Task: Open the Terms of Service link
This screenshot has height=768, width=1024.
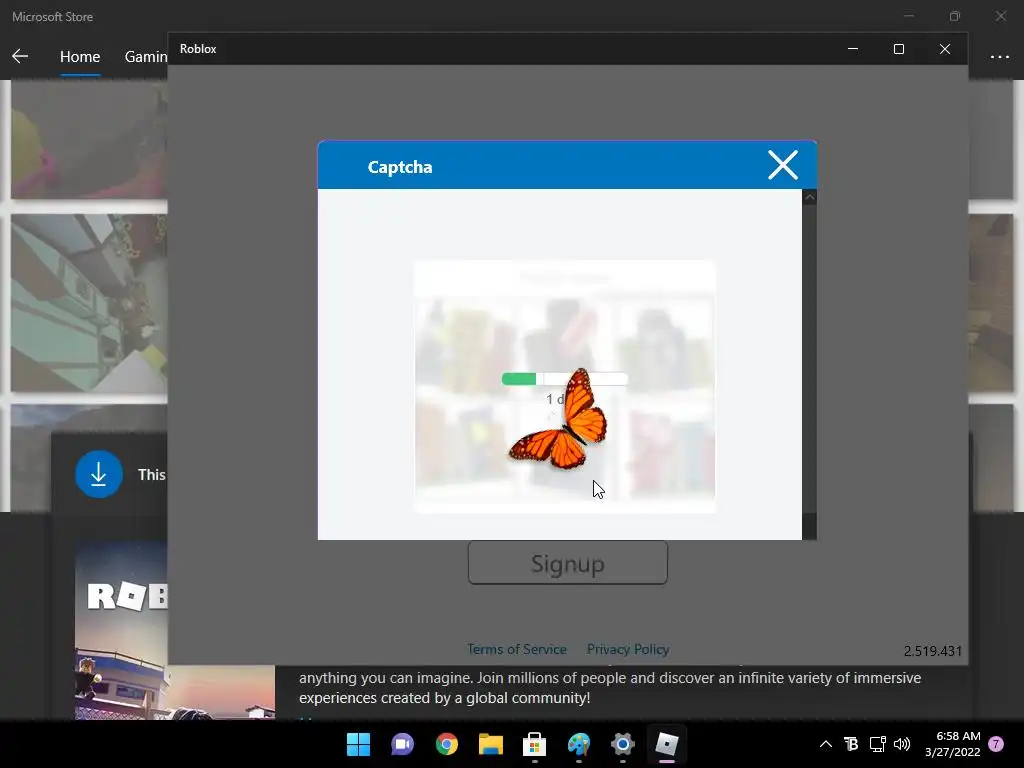Action: click(517, 649)
